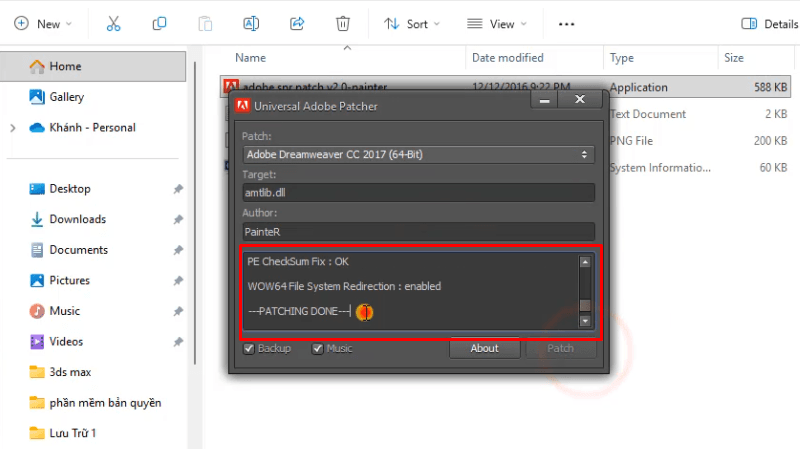Click the Copy icon in toolbar

(159, 23)
